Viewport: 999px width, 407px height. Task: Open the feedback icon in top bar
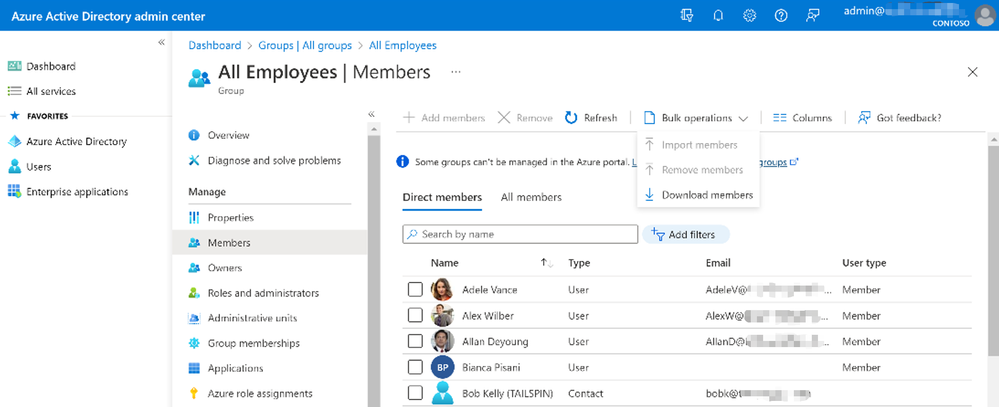[x=812, y=16]
